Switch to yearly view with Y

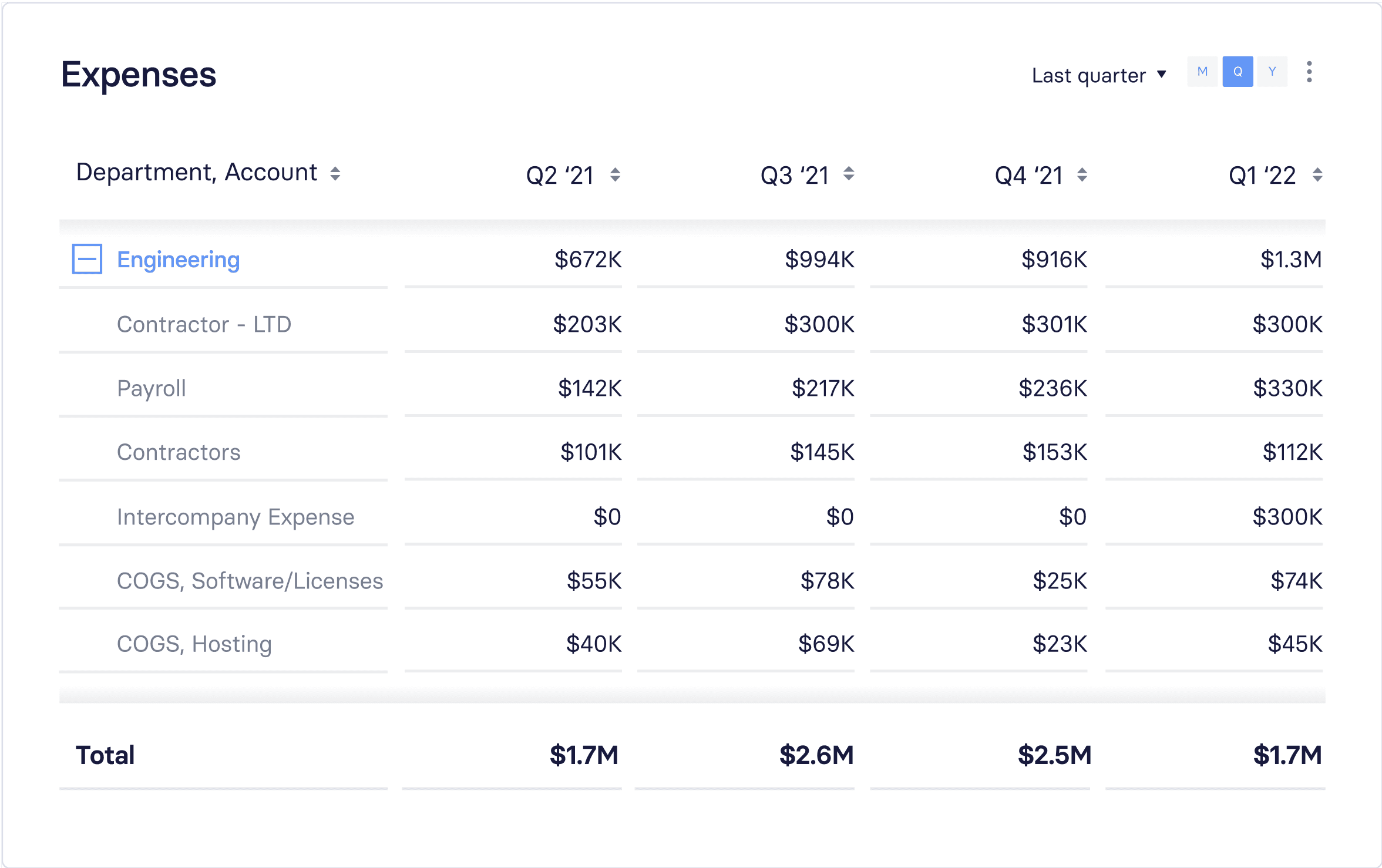1272,72
